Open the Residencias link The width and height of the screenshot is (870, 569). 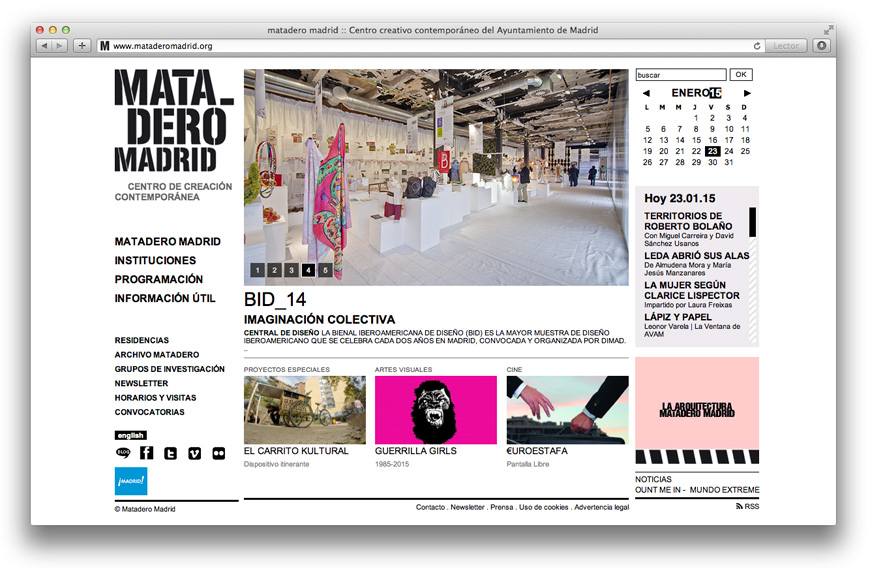(141, 340)
